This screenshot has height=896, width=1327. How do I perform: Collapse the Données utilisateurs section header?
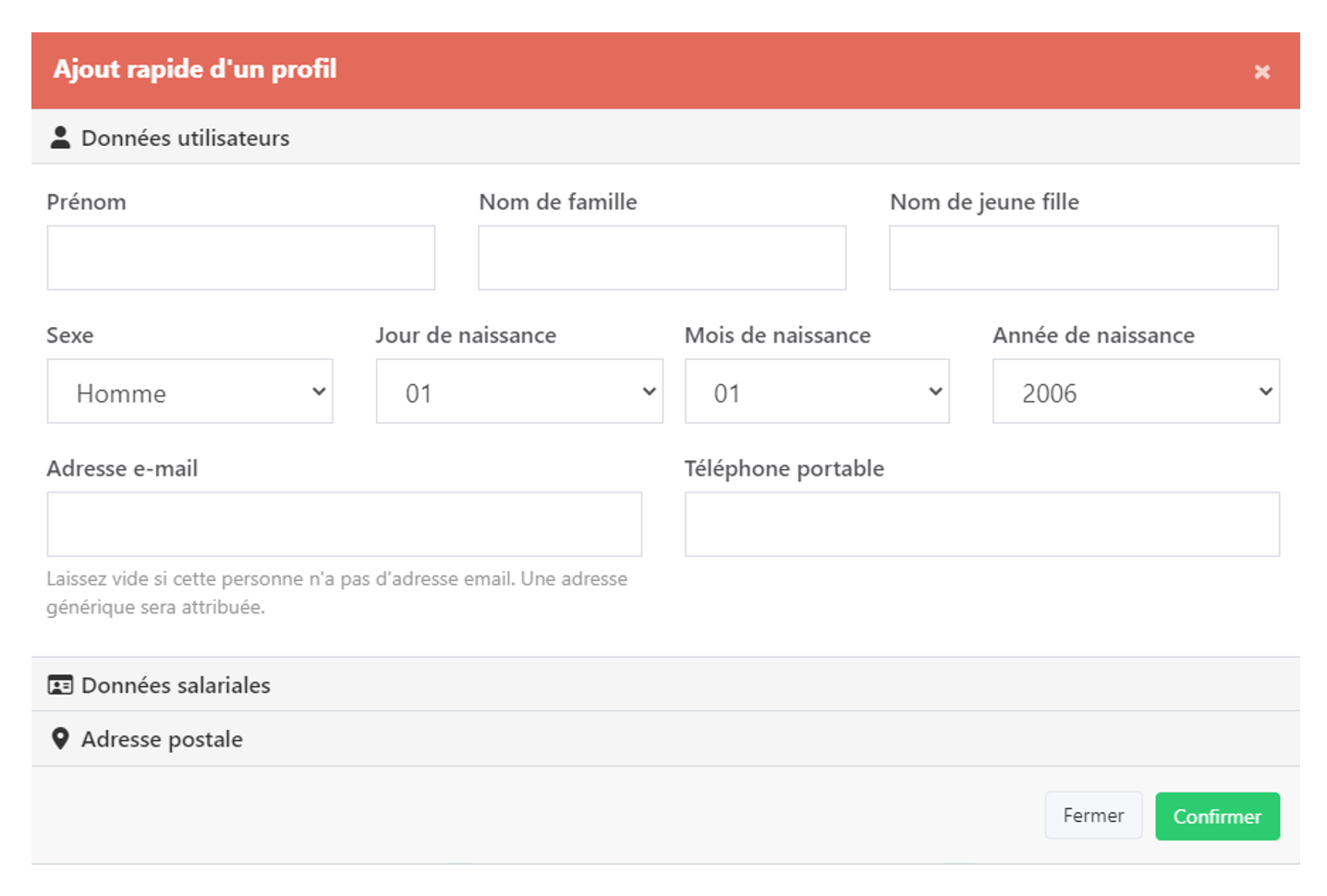[x=185, y=138]
